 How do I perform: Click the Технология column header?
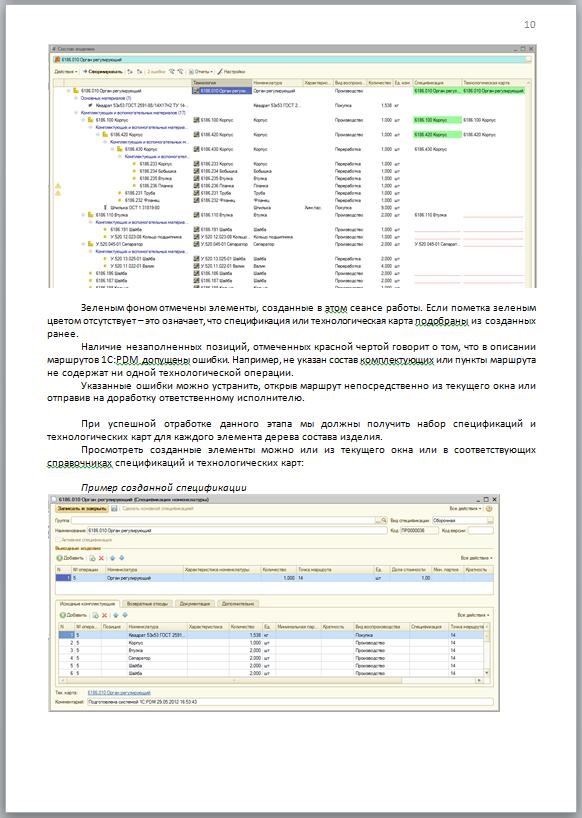coord(222,82)
